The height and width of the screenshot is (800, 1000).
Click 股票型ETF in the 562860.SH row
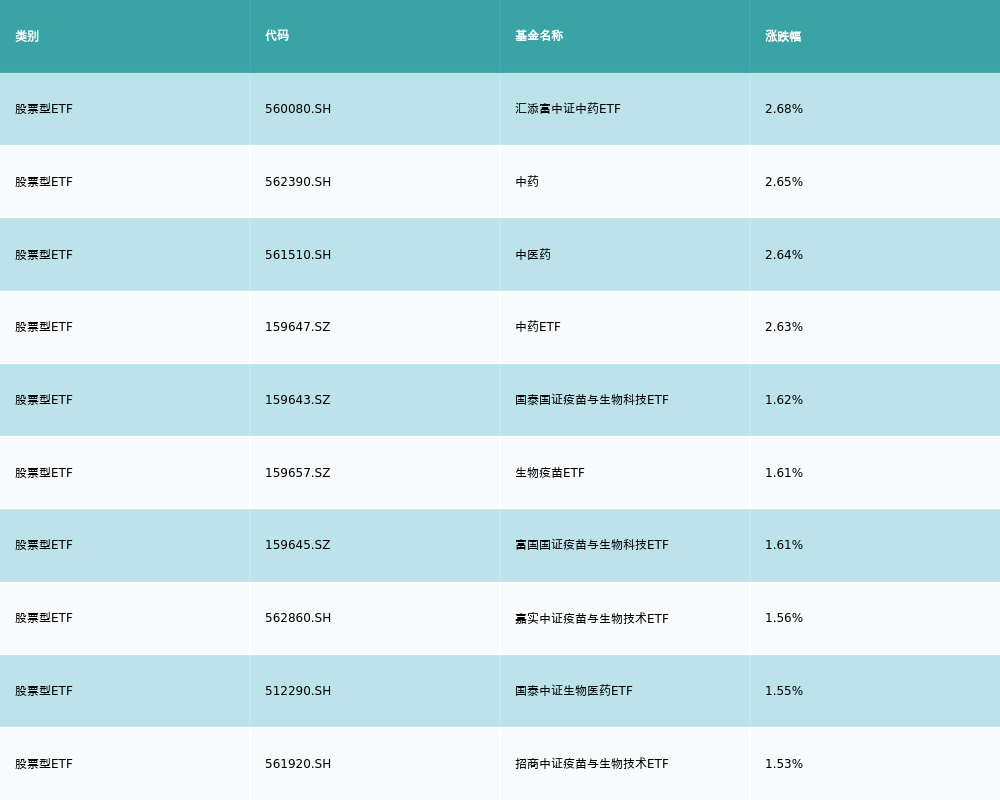click(44, 618)
